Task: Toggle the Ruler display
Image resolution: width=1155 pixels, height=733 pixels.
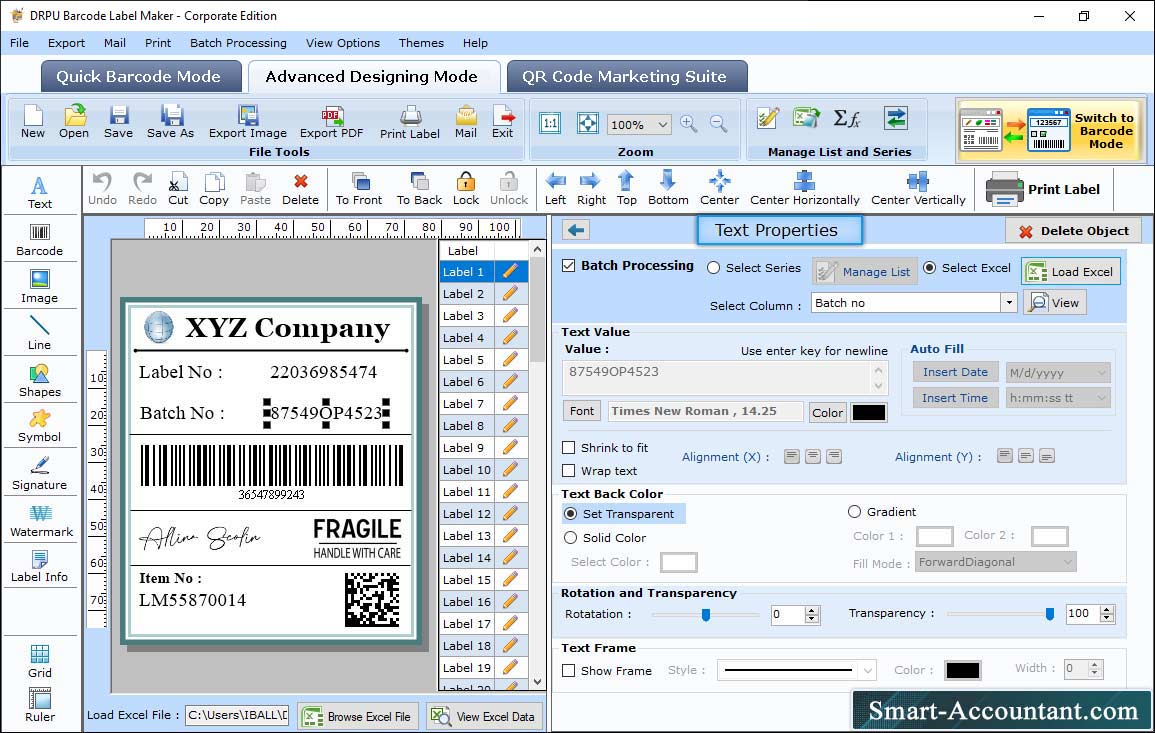Action: [x=40, y=705]
